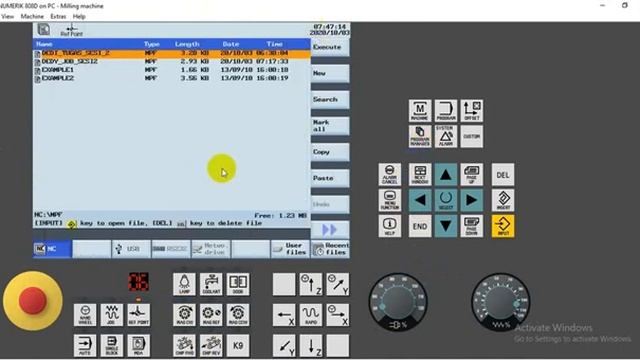Viewport: 640px width, 360px height.
Task: Click the Mark all softkey
Action: (x=330, y=126)
